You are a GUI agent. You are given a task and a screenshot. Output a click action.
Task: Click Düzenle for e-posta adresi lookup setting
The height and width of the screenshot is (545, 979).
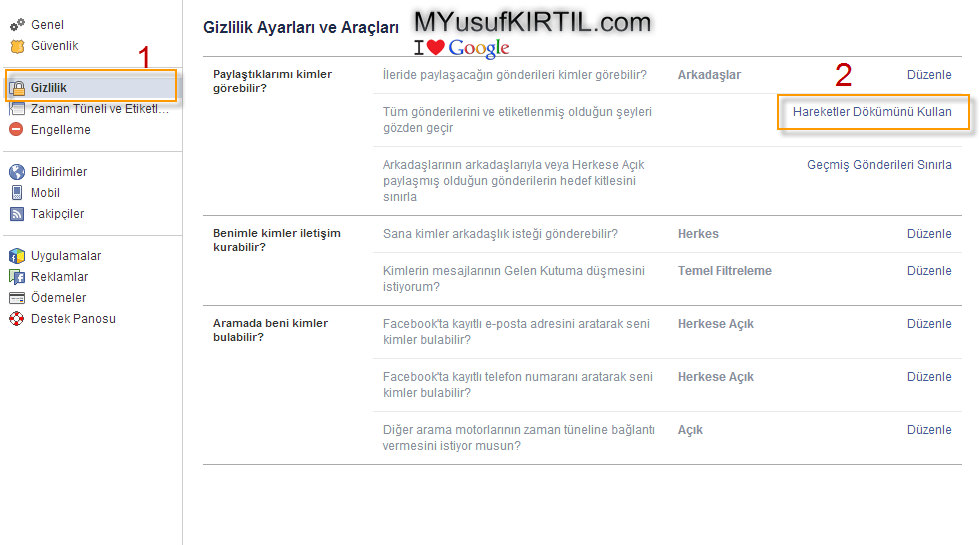929,324
